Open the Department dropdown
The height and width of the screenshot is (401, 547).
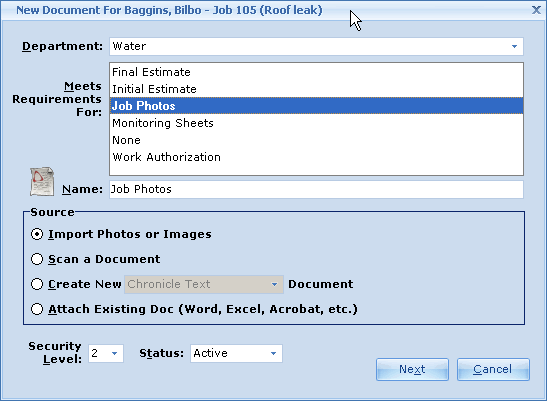point(514,46)
